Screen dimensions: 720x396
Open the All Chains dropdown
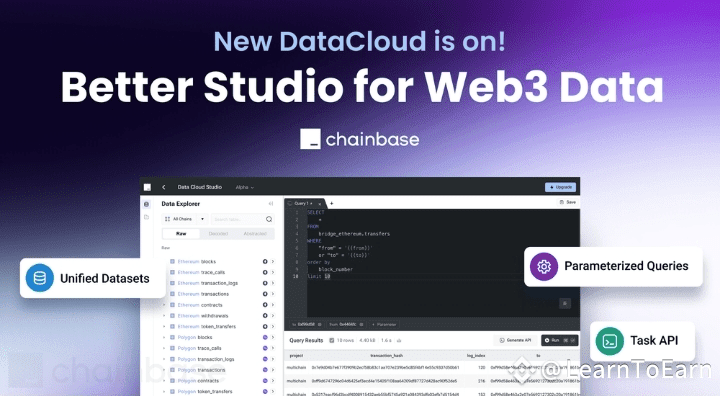(185, 219)
